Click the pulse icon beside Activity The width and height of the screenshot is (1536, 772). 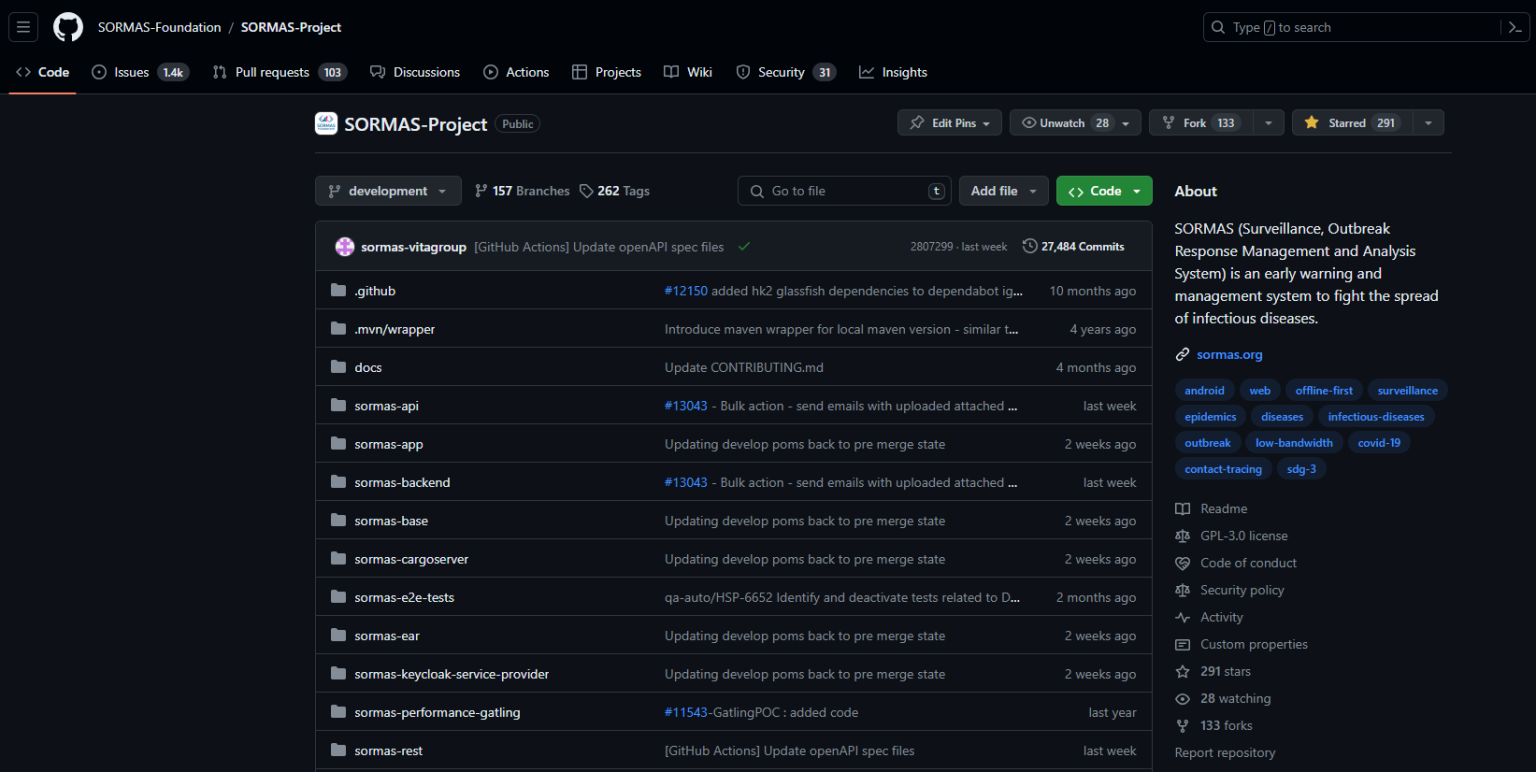(1183, 617)
